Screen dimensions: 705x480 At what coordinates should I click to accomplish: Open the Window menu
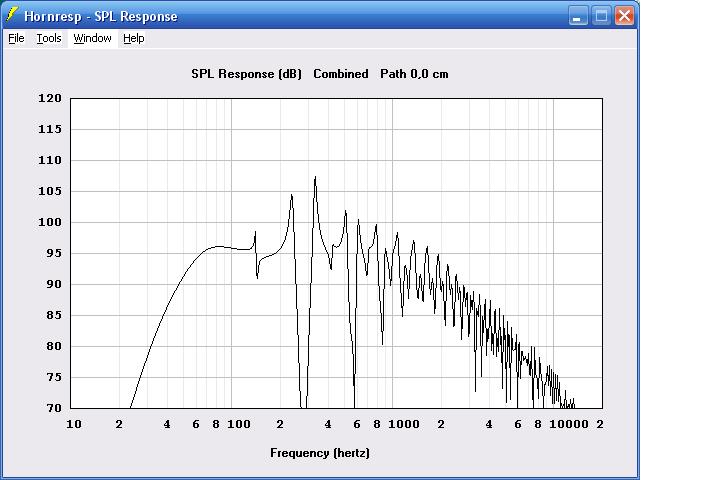point(92,39)
